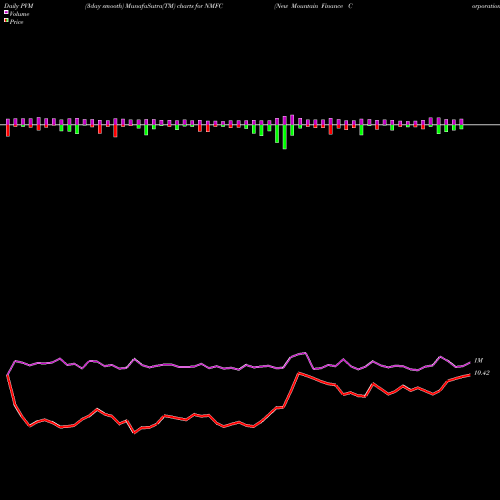
Task: Click the MunafaSutra charts for NMFC heading
Action: [x=154, y=6]
